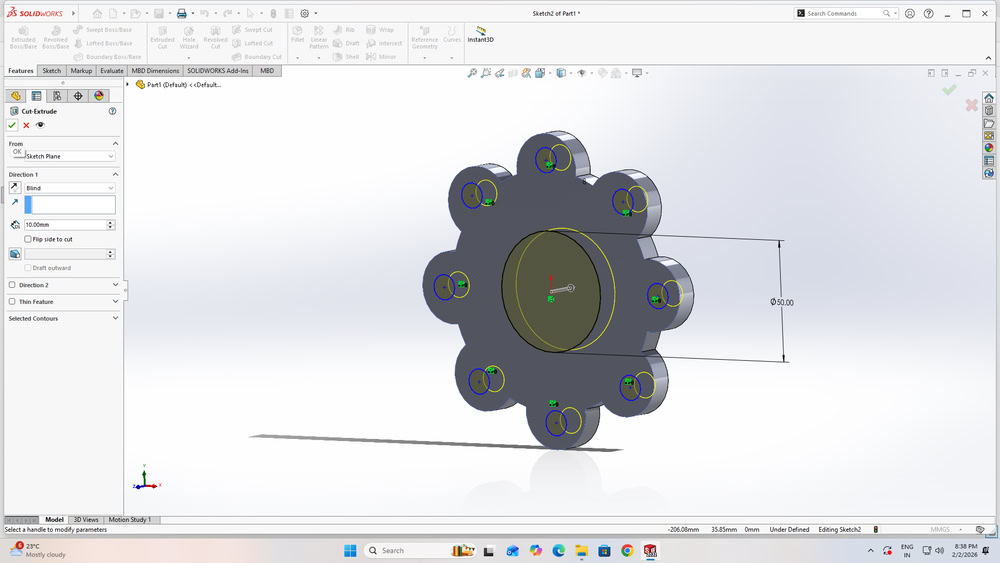This screenshot has height=563, width=1000.
Task: Open Options gear icon in title toolbar
Action: [305, 13]
